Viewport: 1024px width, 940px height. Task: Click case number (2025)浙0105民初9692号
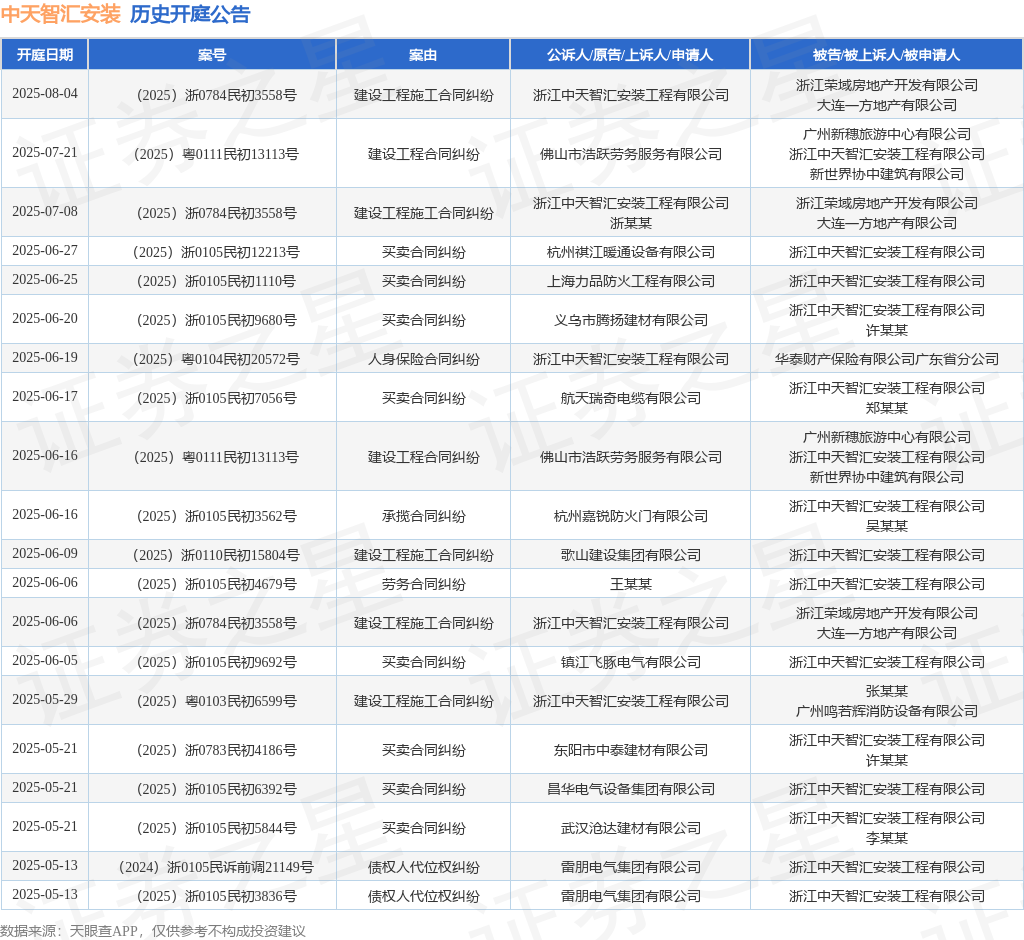(x=216, y=662)
